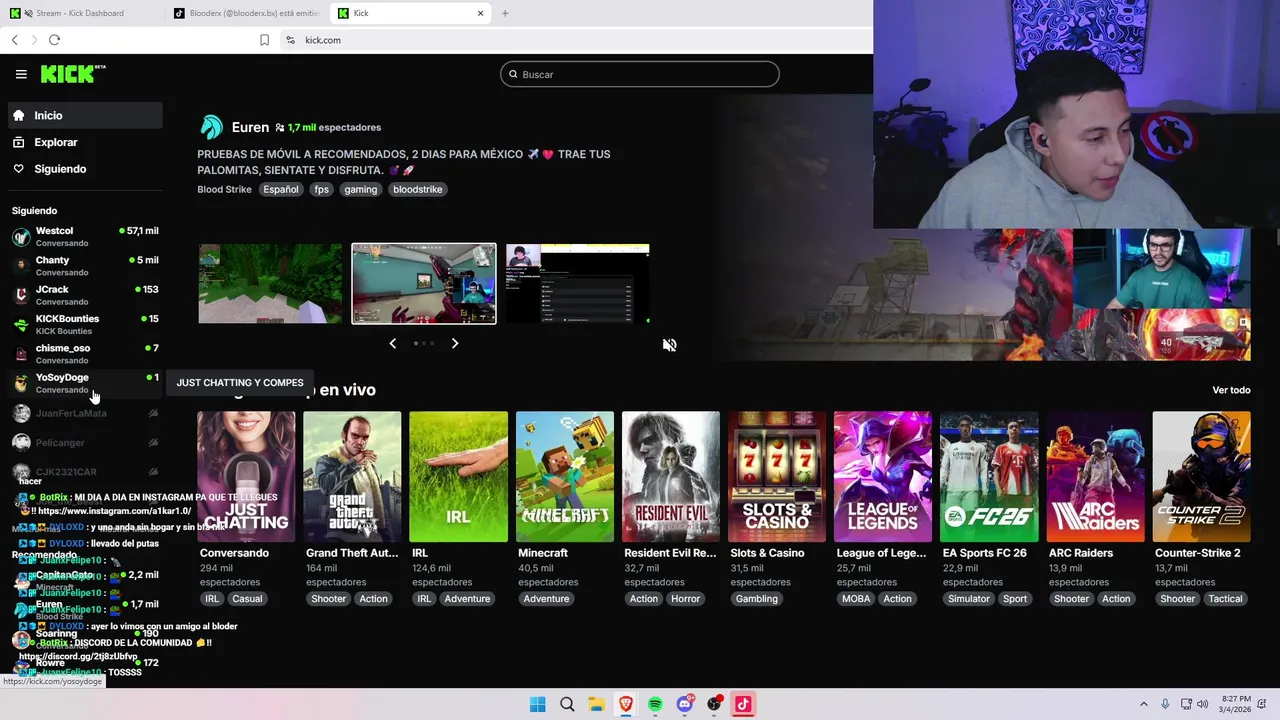Screen dimensions: 1280x720
Task: Open YoSoyDoge avatar in sidebar
Action: [x=21, y=383]
